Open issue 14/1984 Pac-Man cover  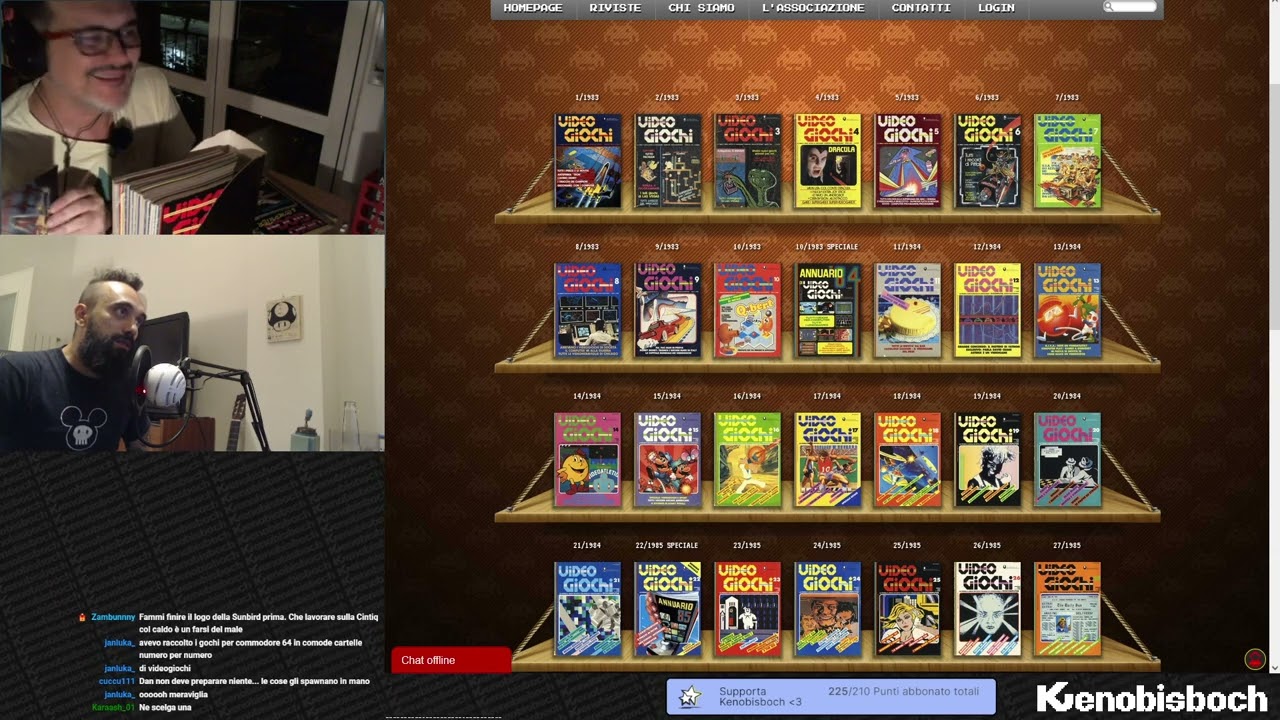click(x=588, y=460)
